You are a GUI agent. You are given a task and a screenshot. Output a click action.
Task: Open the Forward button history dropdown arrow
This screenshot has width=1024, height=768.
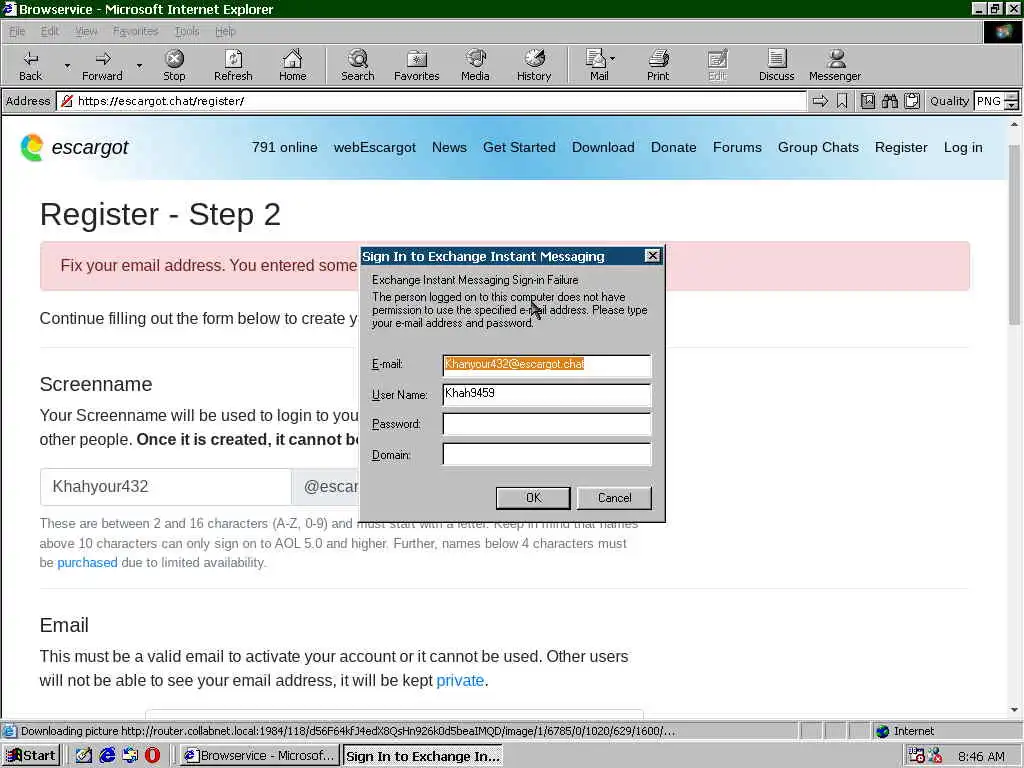[x=139, y=66]
